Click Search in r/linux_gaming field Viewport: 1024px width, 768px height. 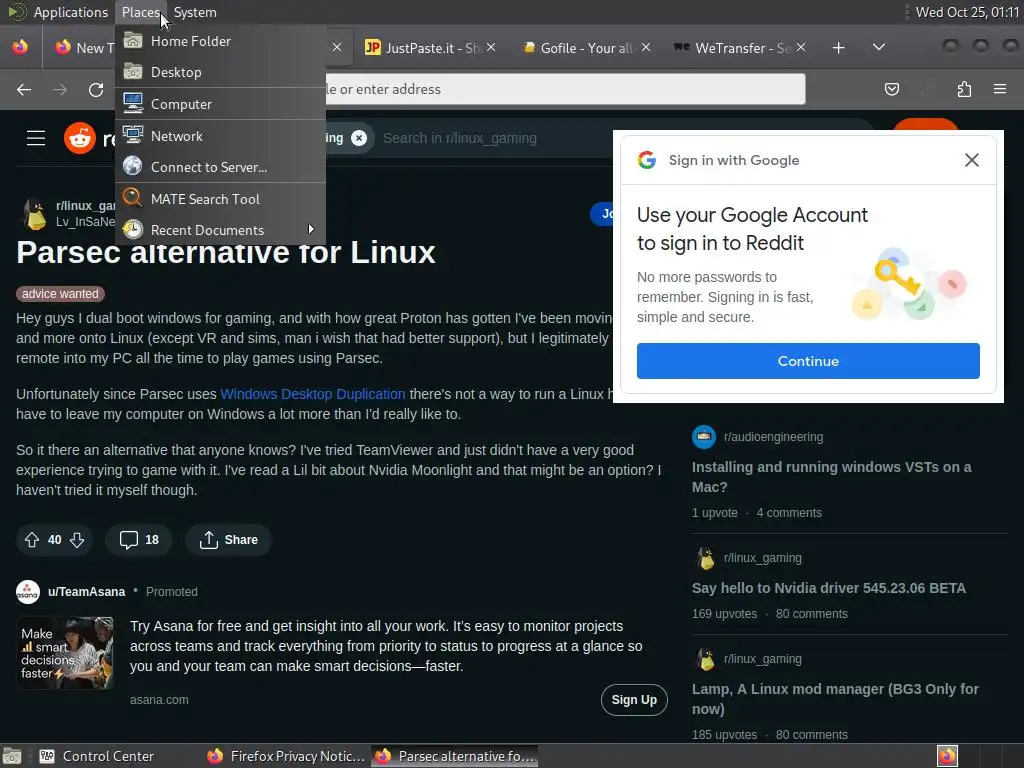[460, 138]
